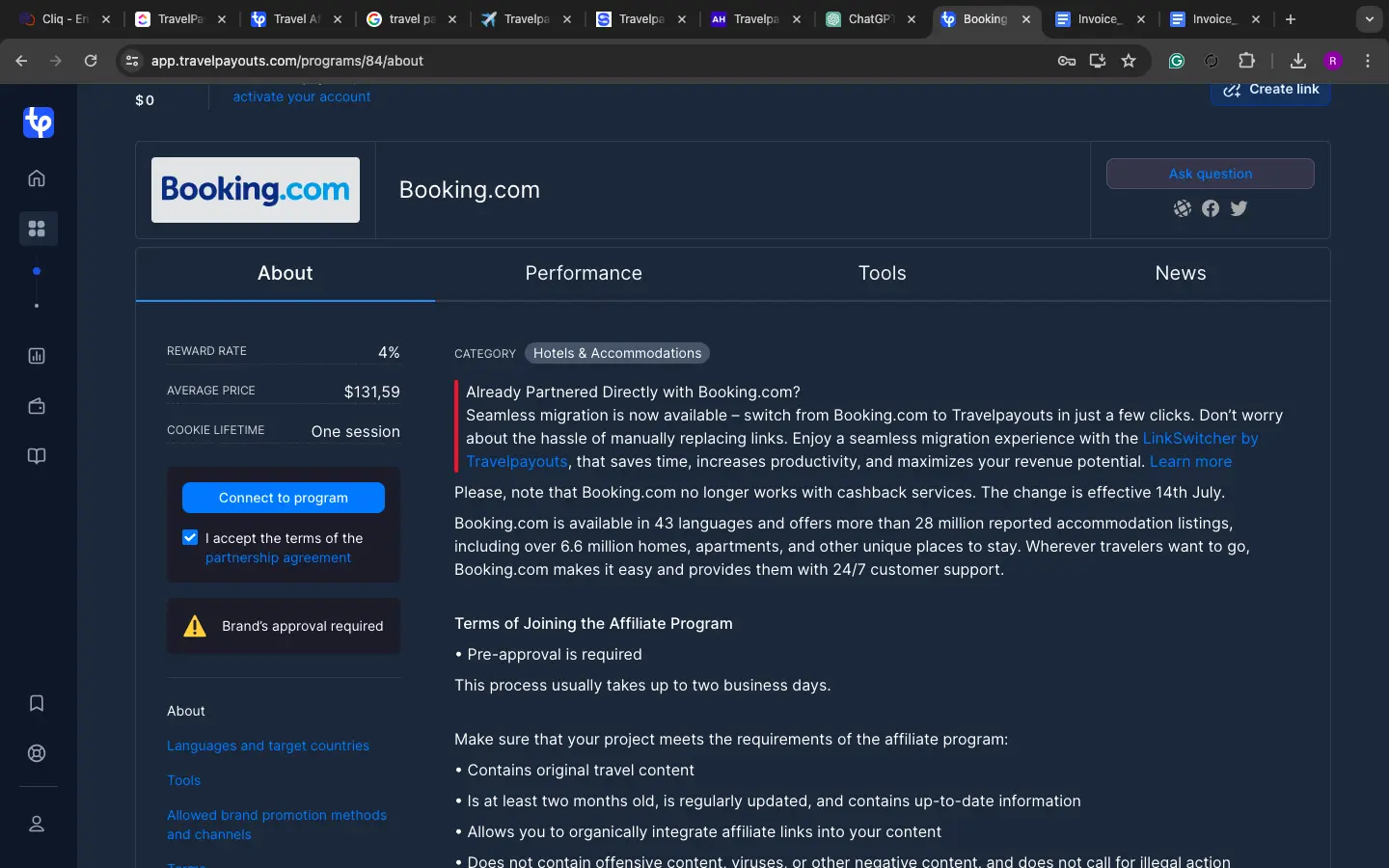Open browser downloads icon
Viewport: 1389px width, 868px height.
(x=1298, y=61)
